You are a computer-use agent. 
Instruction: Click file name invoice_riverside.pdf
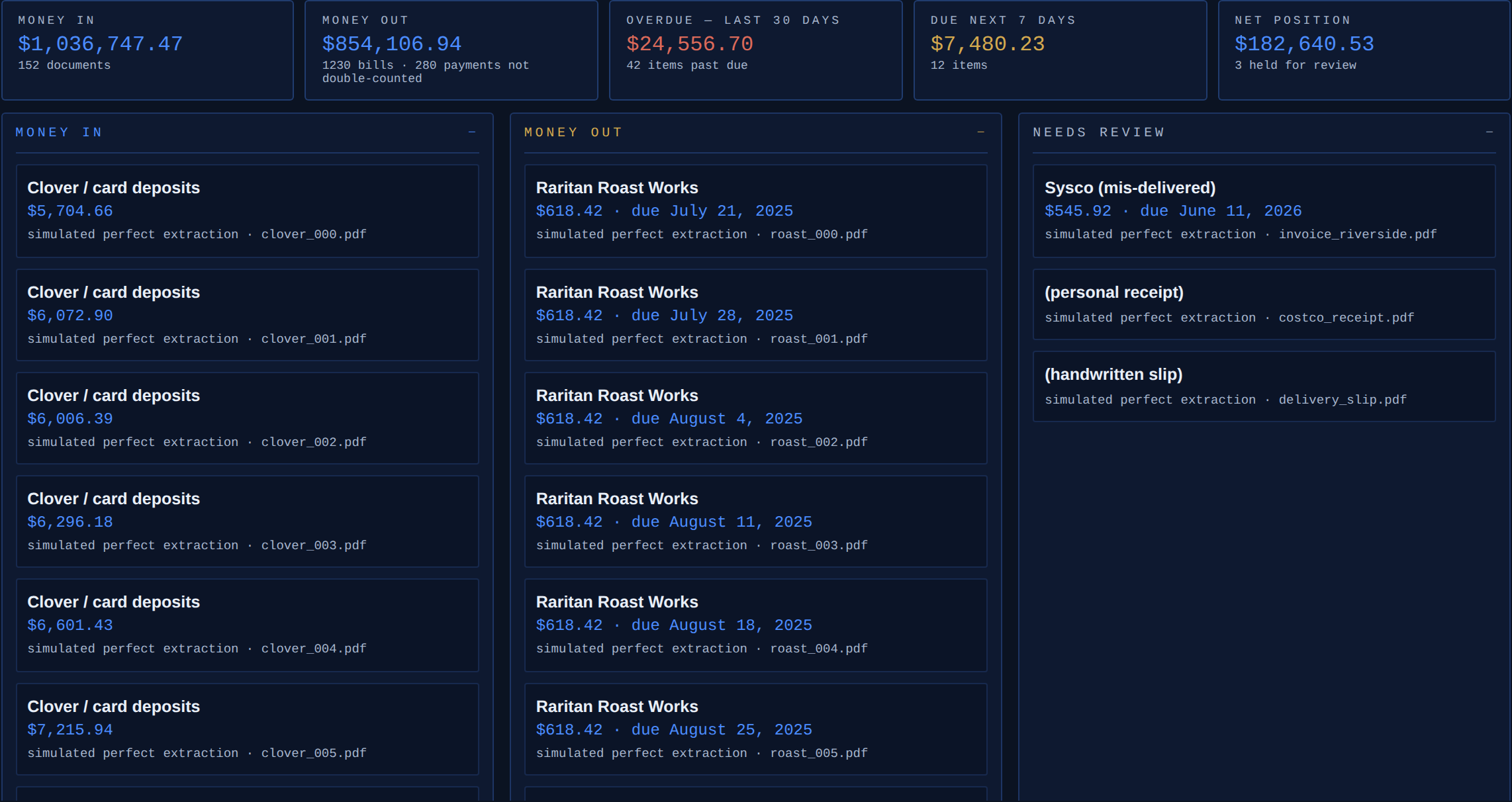click(x=1358, y=234)
